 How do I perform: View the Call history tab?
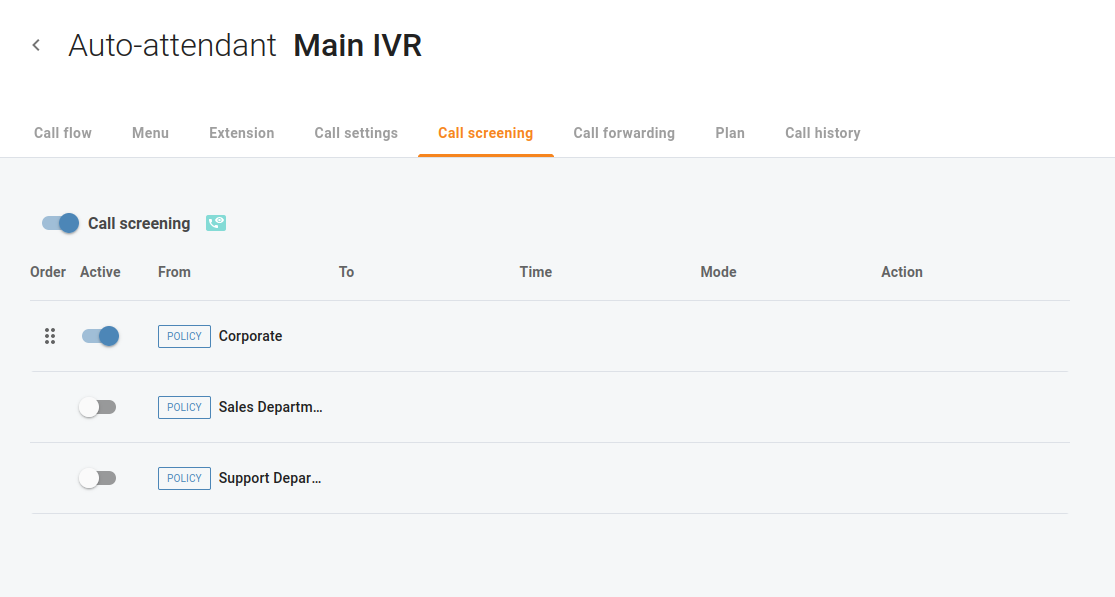tap(823, 133)
